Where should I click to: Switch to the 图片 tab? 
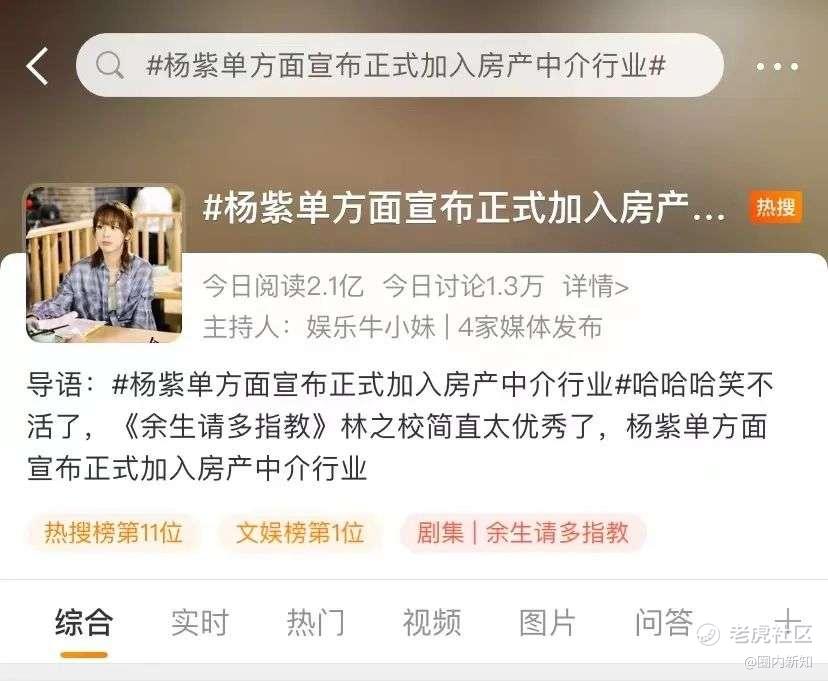548,622
